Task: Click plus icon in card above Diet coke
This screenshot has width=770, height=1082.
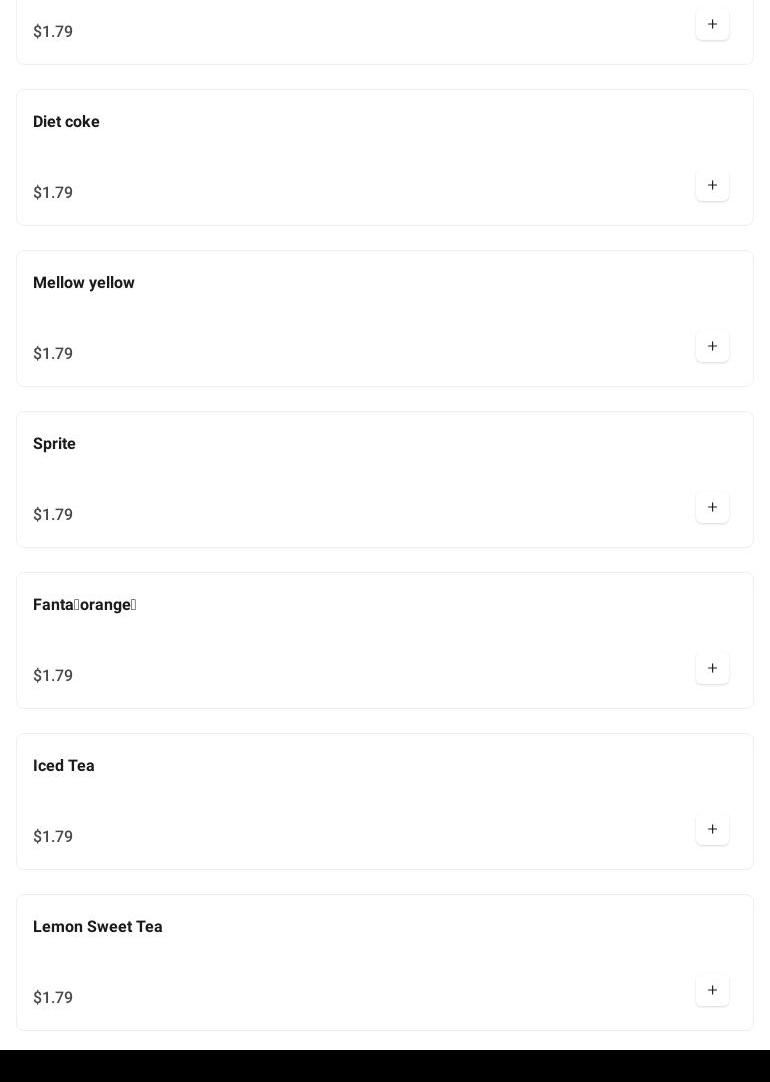Action: (712, 25)
